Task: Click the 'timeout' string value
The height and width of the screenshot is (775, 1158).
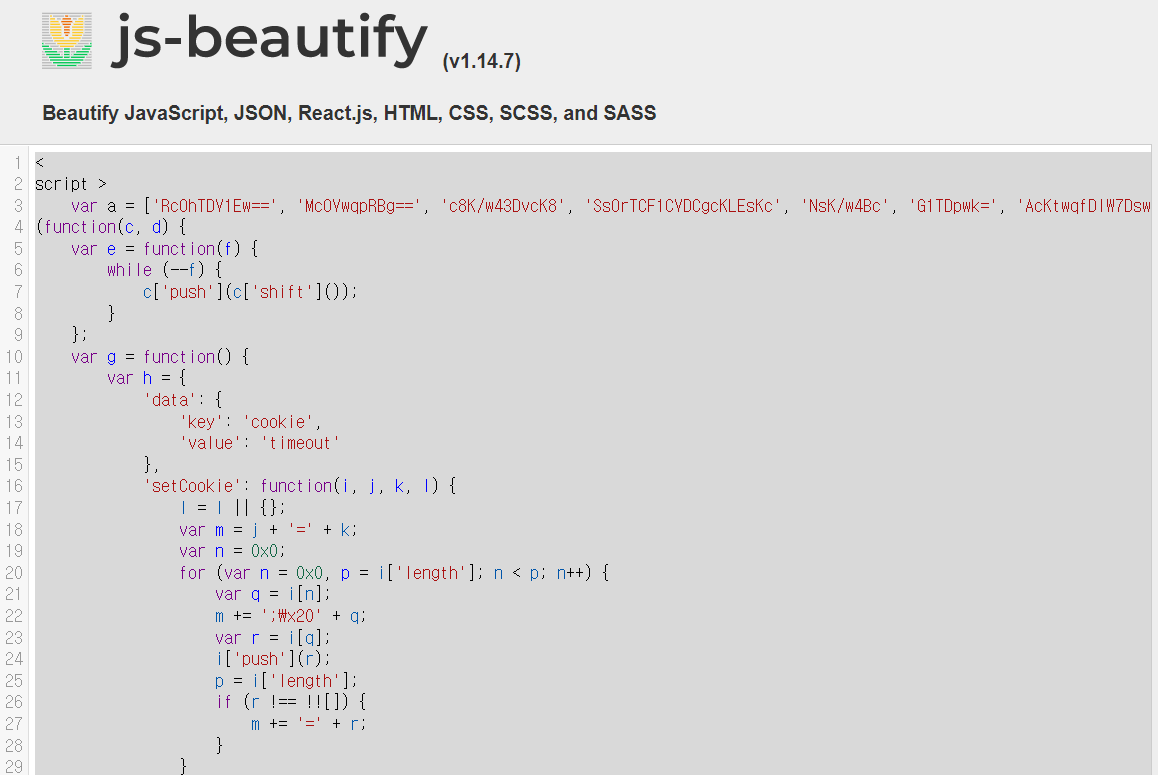Action: pyautogui.click(x=300, y=443)
